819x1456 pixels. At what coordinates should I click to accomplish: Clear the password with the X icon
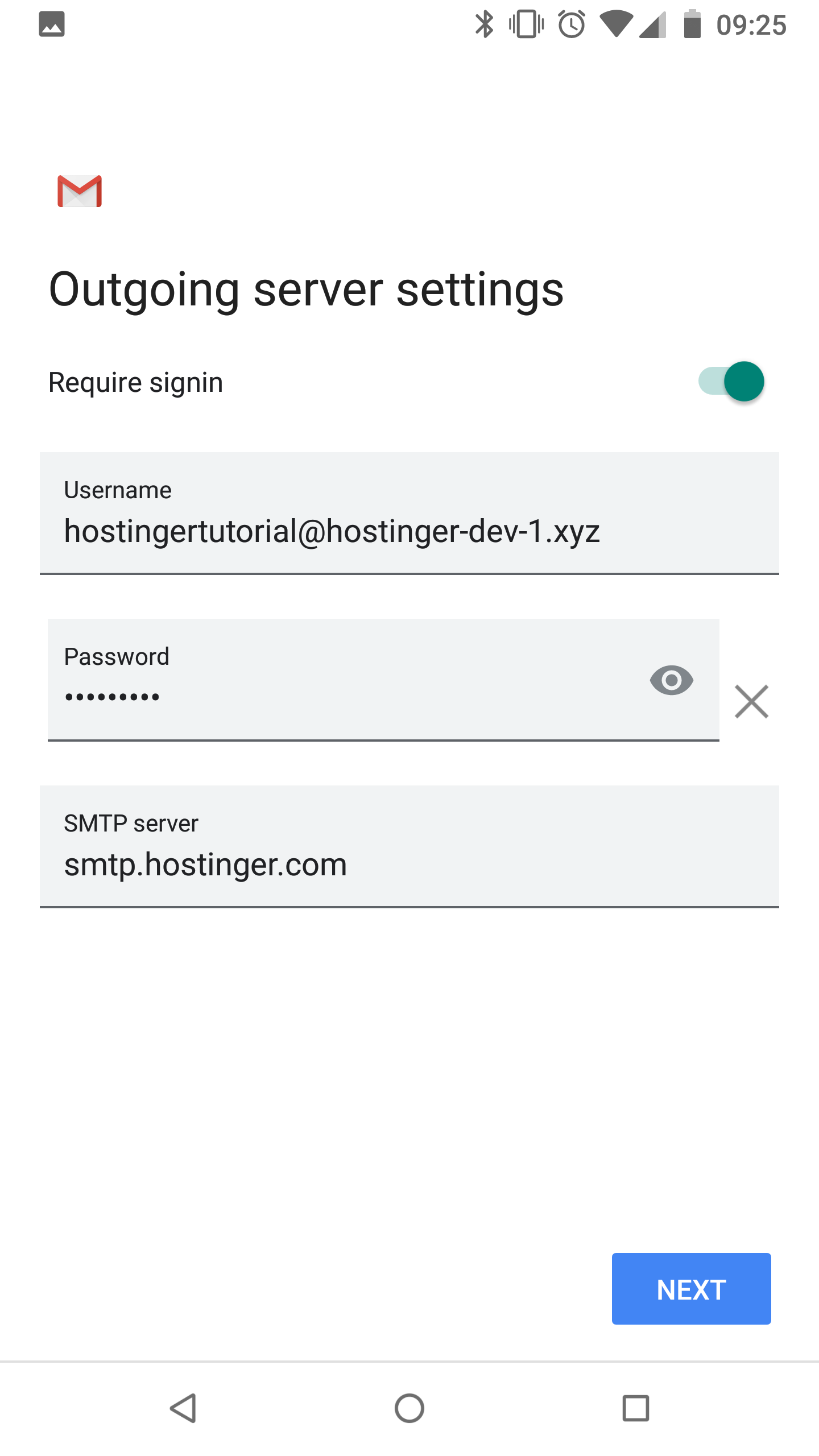[751, 702]
